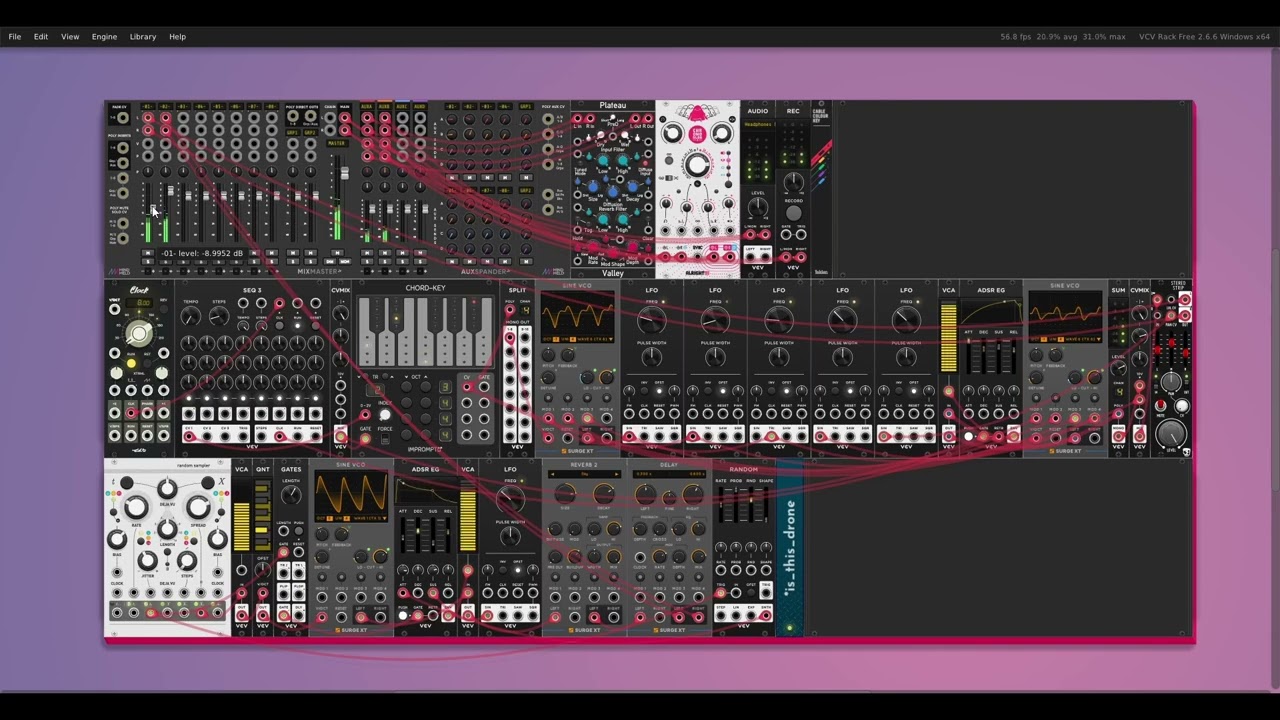Click the top knob of the CVMIX module
Screen dimensions: 1280x720
pos(340,313)
